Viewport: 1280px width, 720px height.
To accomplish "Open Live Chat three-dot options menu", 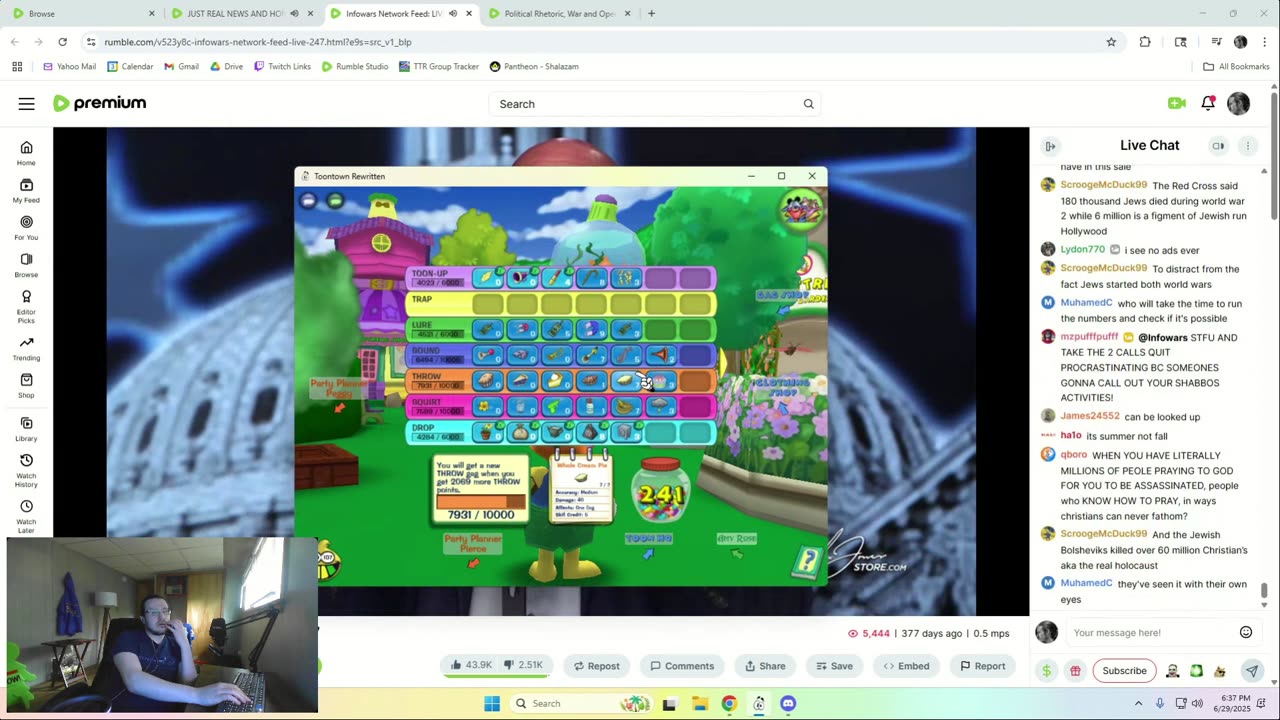I will click(1247, 146).
